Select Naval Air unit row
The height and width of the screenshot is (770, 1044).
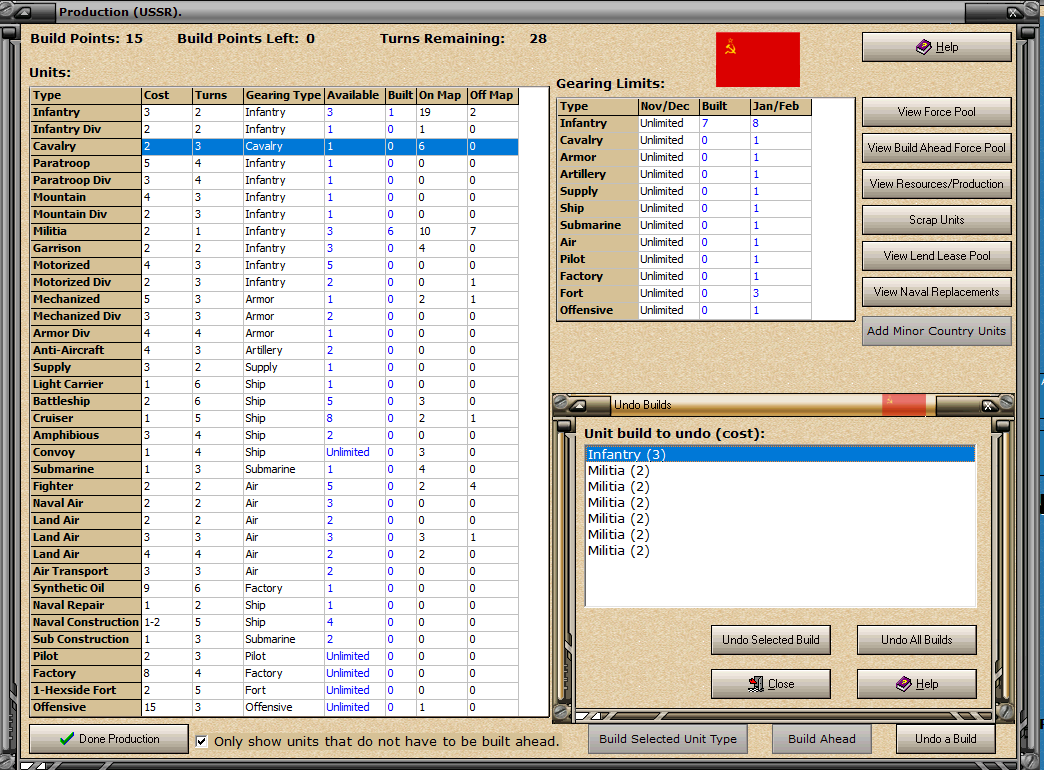coord(274,504)
